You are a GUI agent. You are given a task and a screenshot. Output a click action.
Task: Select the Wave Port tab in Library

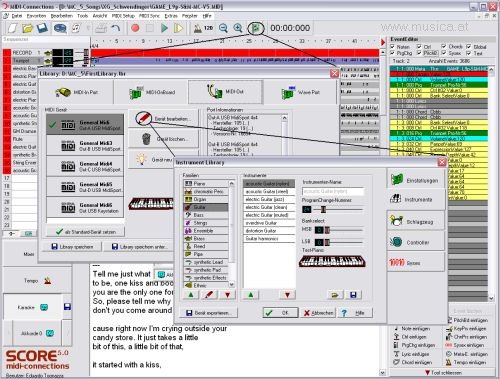coord(300,92)
